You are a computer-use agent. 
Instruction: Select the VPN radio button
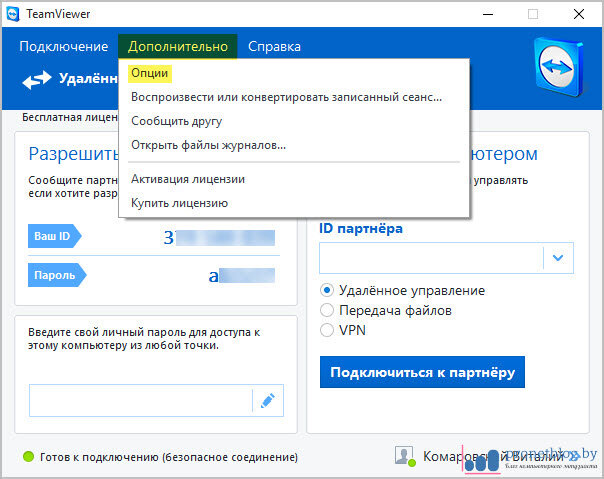(327, 330)
